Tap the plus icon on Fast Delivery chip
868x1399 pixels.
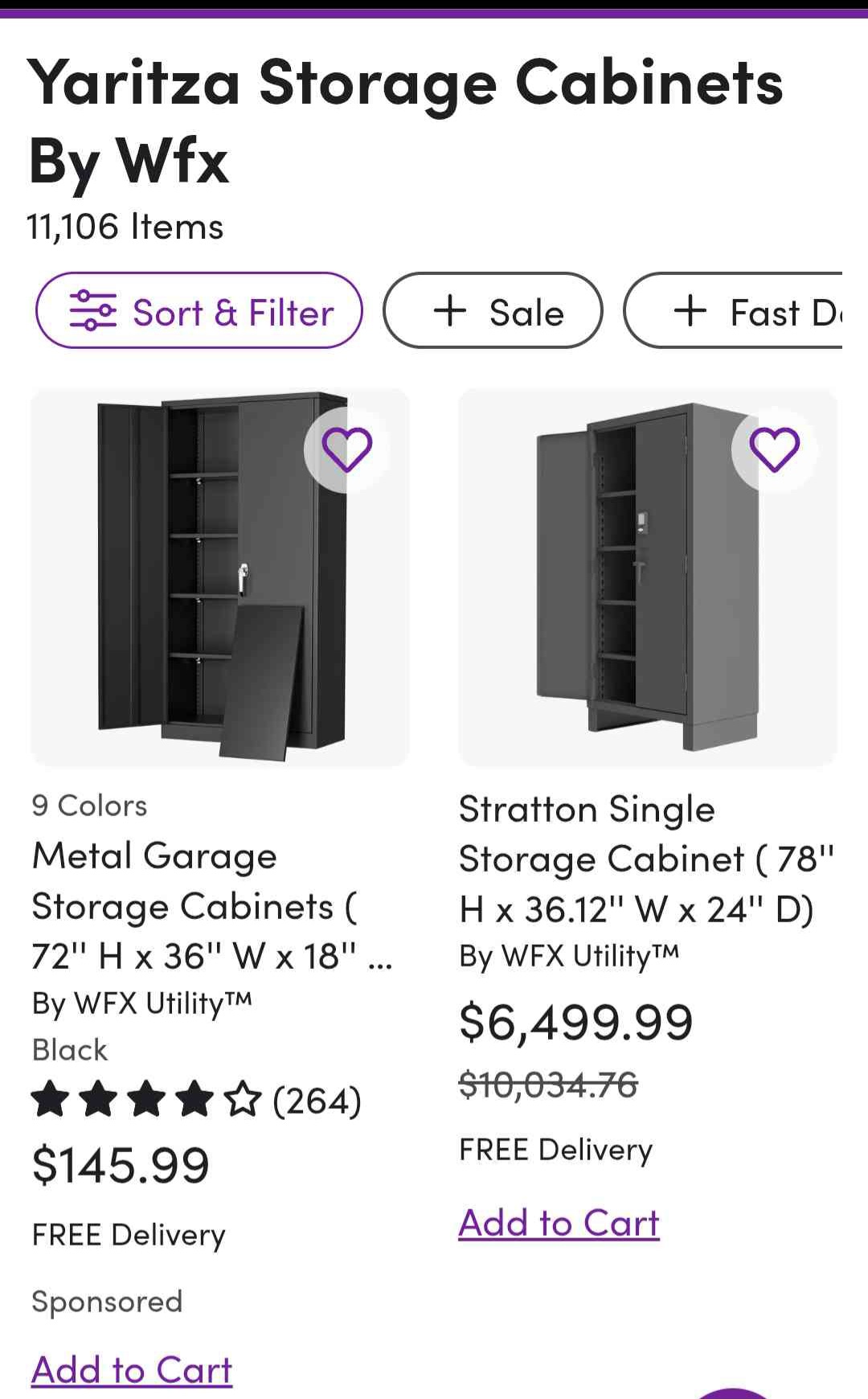(690, 310)
